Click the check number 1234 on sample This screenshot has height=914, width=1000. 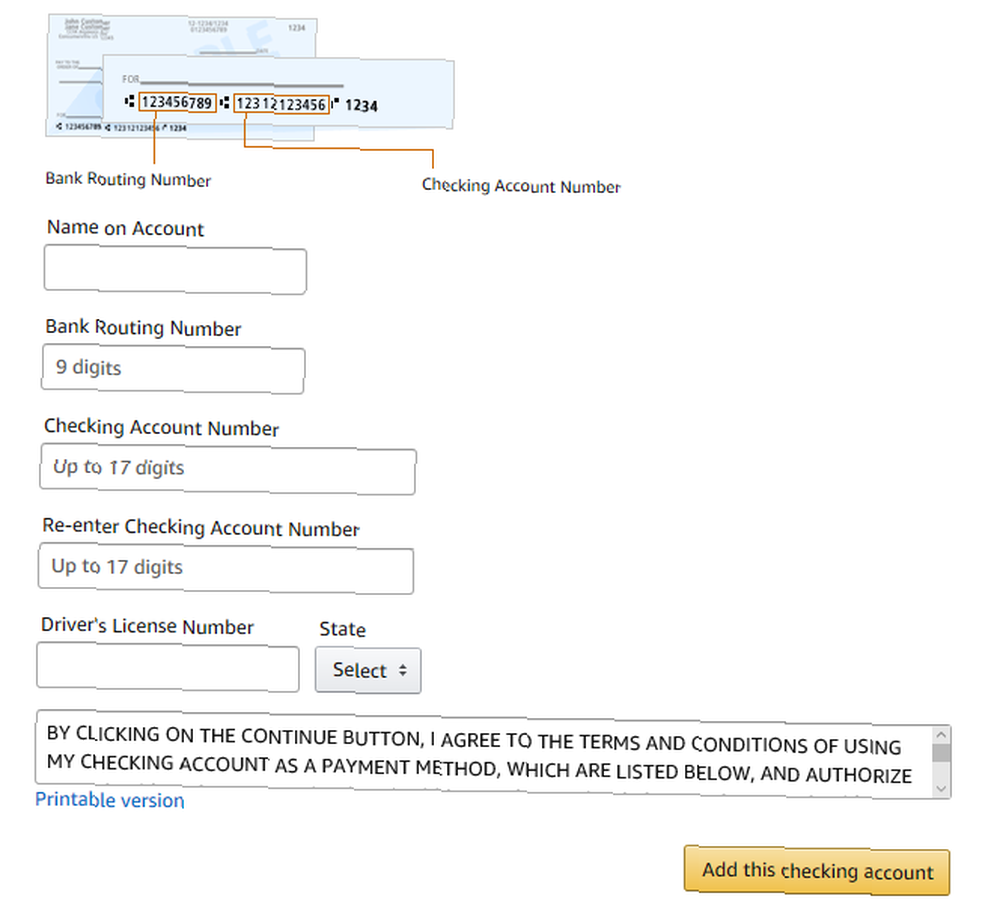point(361,106)
